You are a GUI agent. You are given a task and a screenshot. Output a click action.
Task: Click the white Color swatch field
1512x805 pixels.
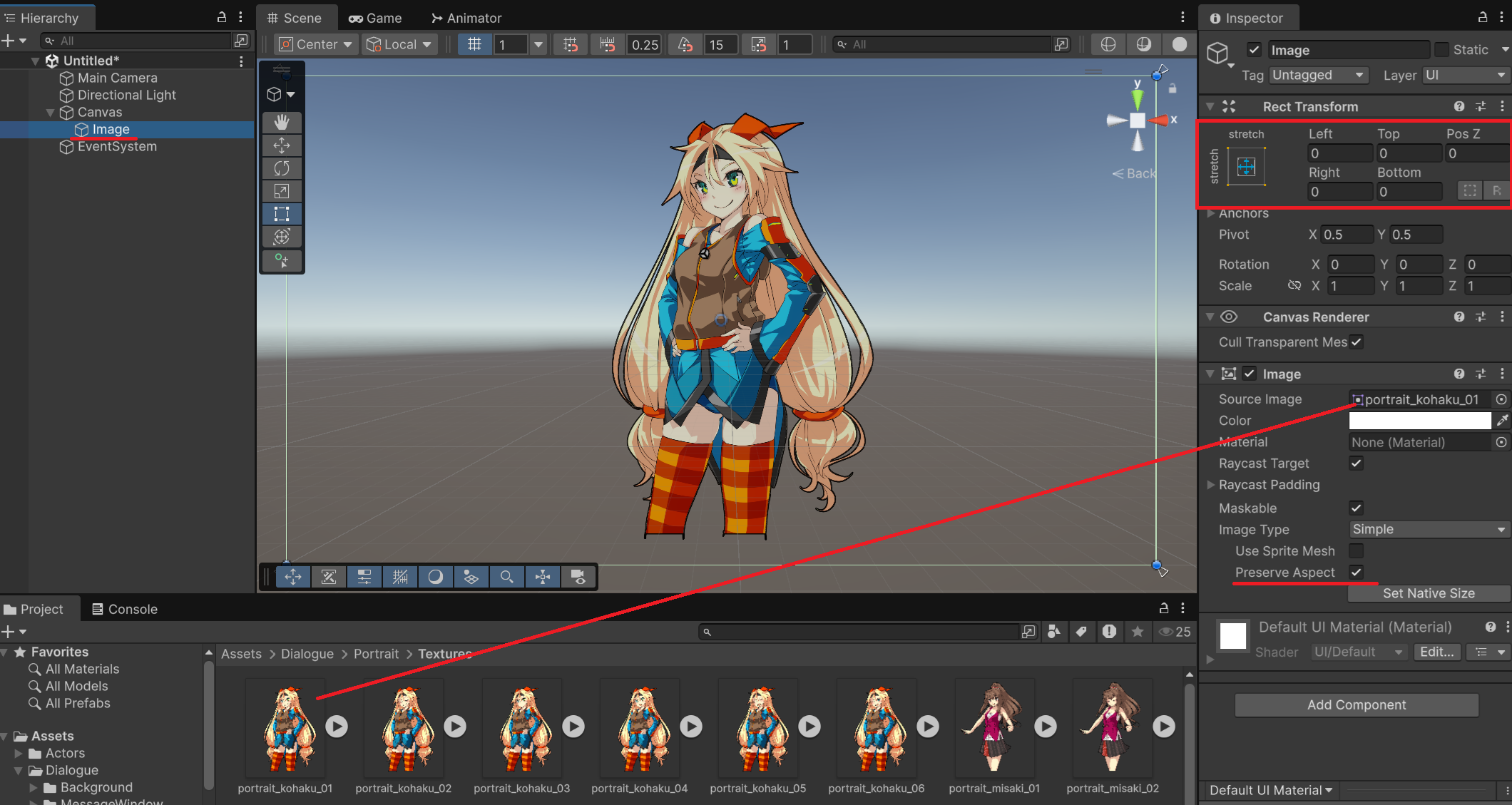[x=1419, y=421]
